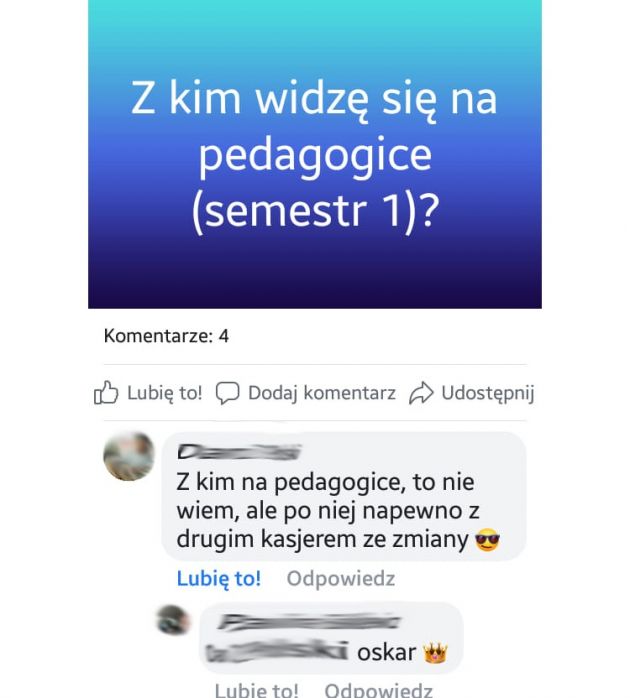Image resolution: width=630 pixels, height=698 pixels.
Task: Click the crown emoji next to oskar
Action: click(x=435, y=653)
